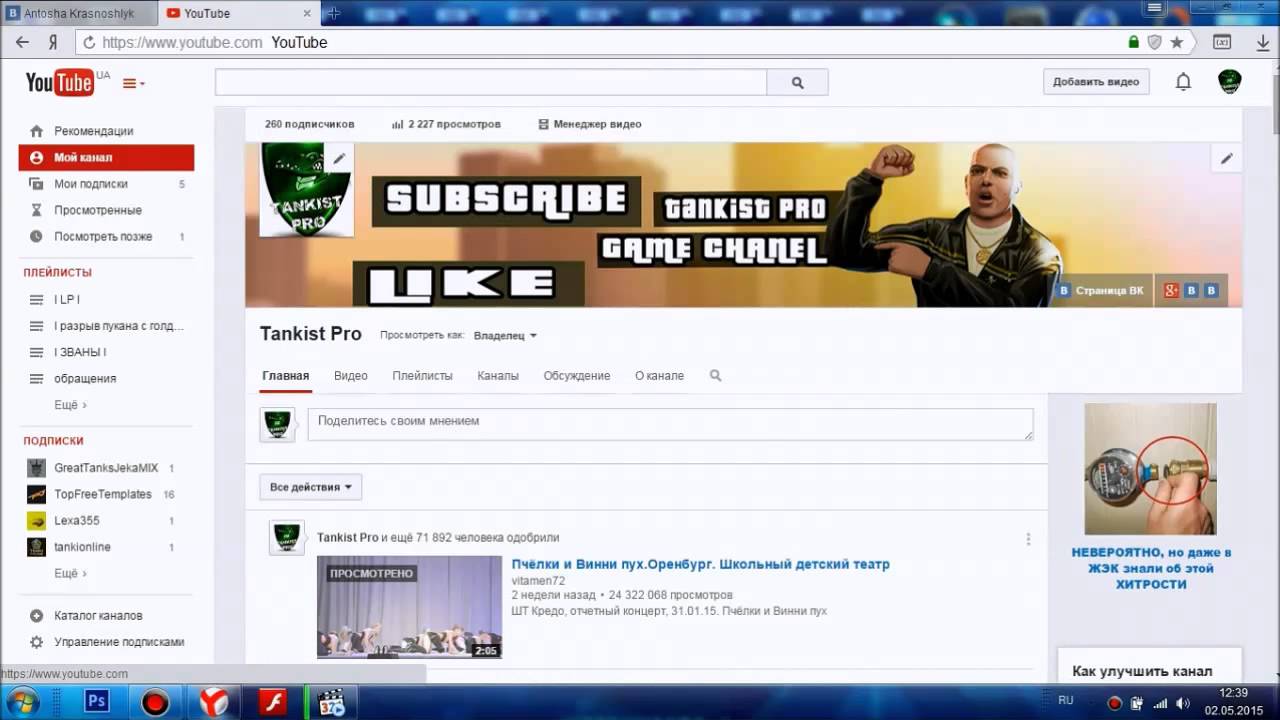Open new browser tab plus button
This screenshot has width=1280, height=720.
[x=334, y=13]
